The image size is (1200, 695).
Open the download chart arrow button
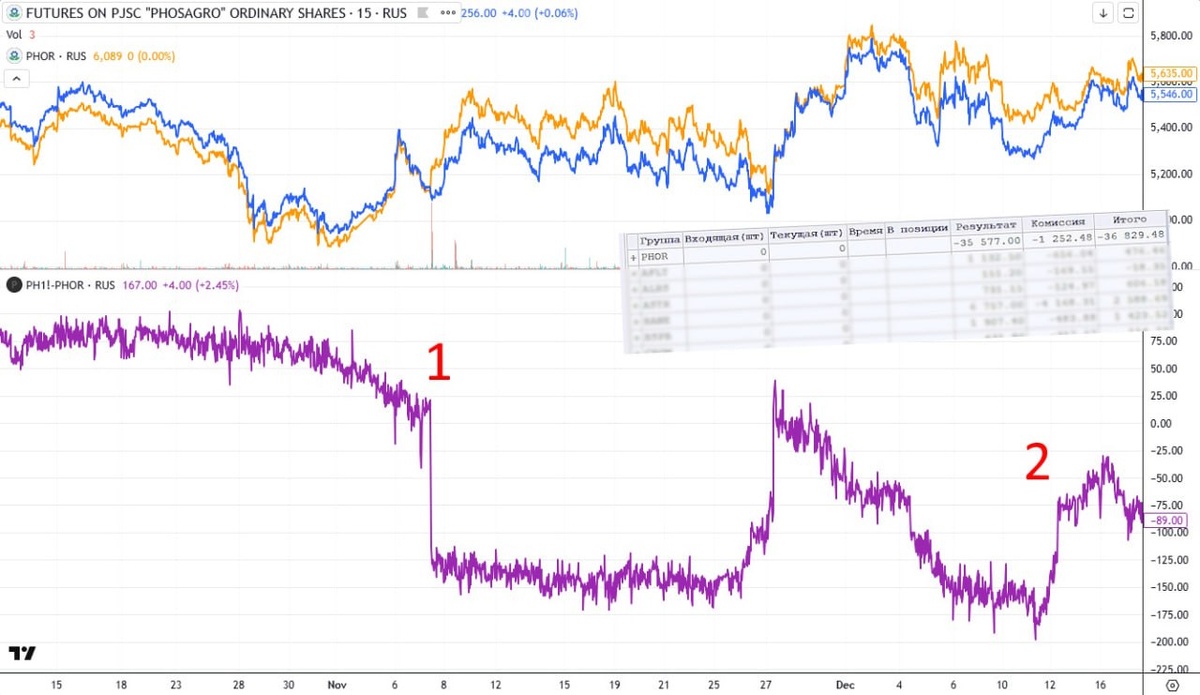(x=1103, y=13)
